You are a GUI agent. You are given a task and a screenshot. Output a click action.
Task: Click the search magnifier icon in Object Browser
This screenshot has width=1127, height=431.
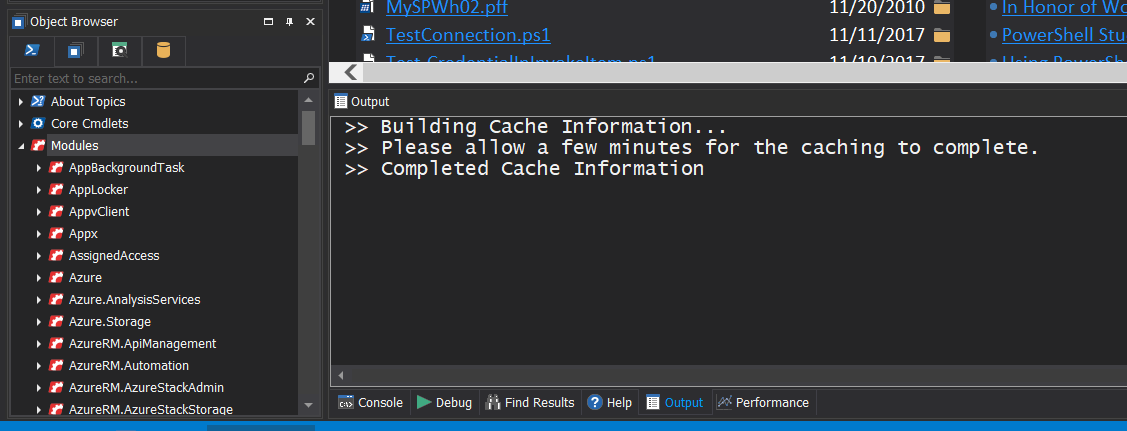pyautogui.click(x=309, y=78)
